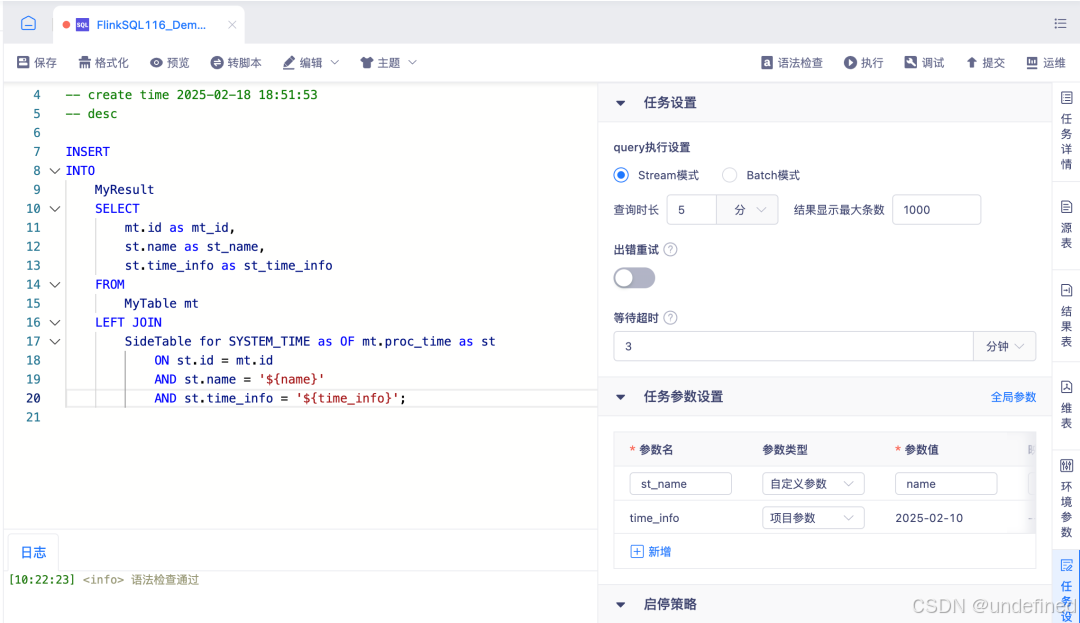Collapse the 任务设置 section

[x=621, y=103]
